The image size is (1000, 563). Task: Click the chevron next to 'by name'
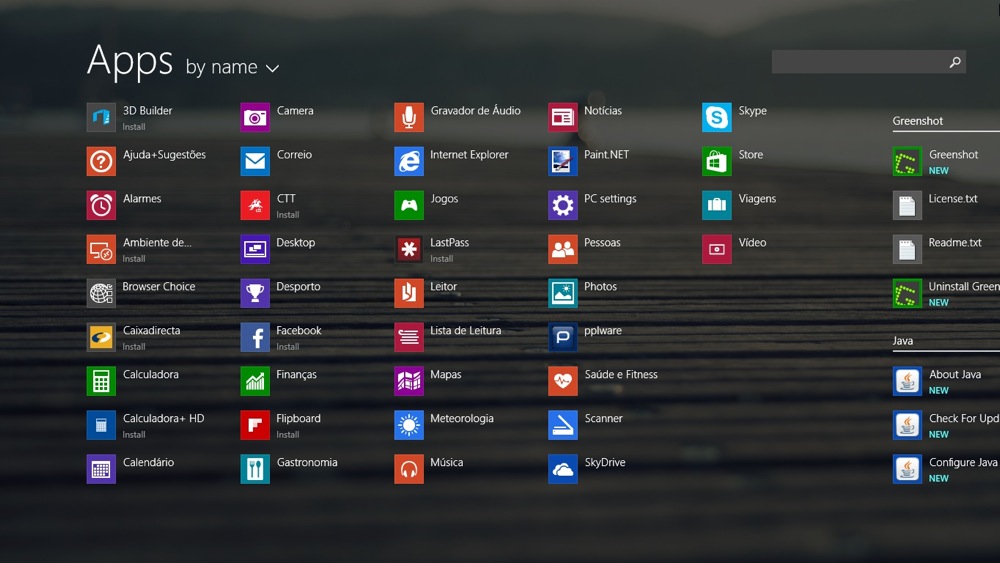point(272,68)
